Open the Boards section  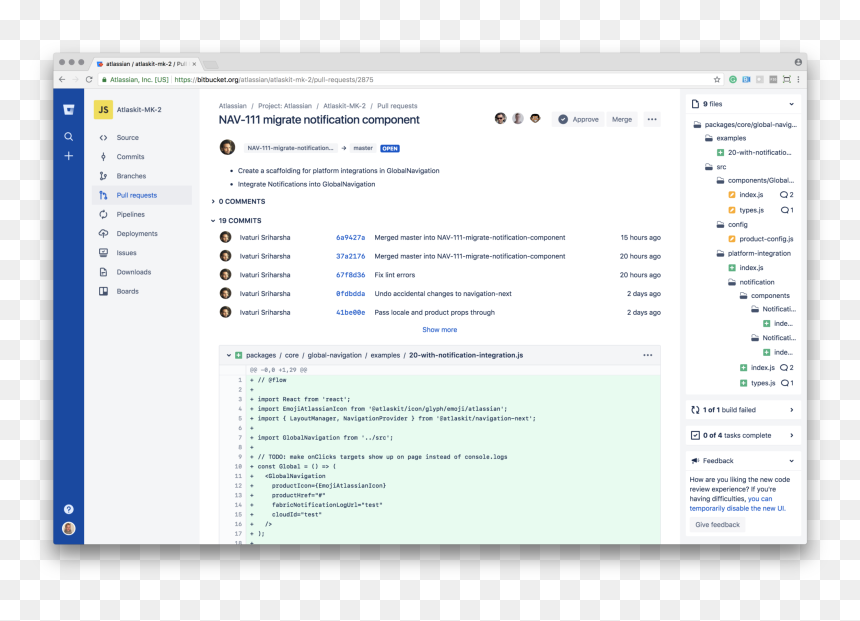143,291
